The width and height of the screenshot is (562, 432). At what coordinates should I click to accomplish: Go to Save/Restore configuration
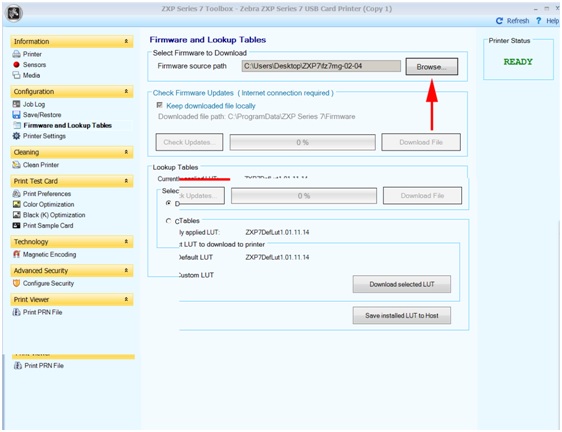[x=42, y=115]
